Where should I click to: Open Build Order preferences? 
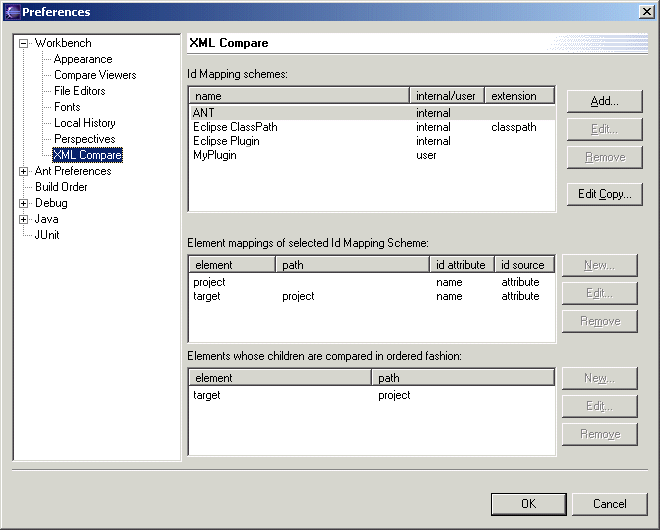pyautogui.click(x=61, y=187)
